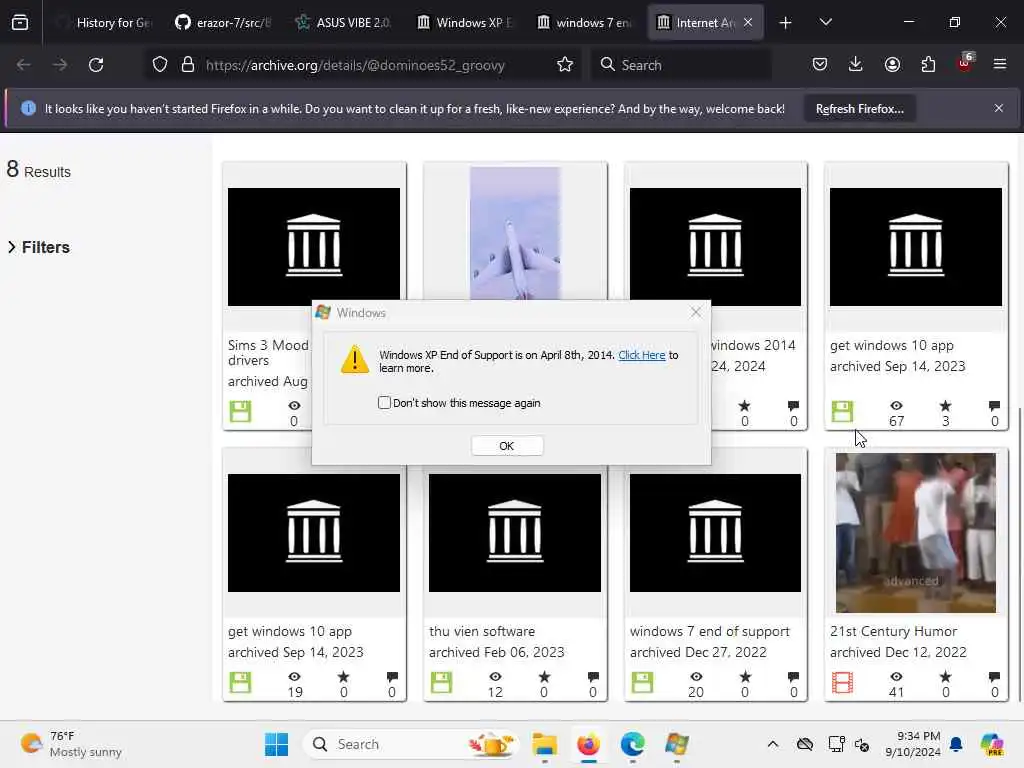1024x768 pixels.
Task: Open a new browser tab
Action: click(x=785, y=23)
